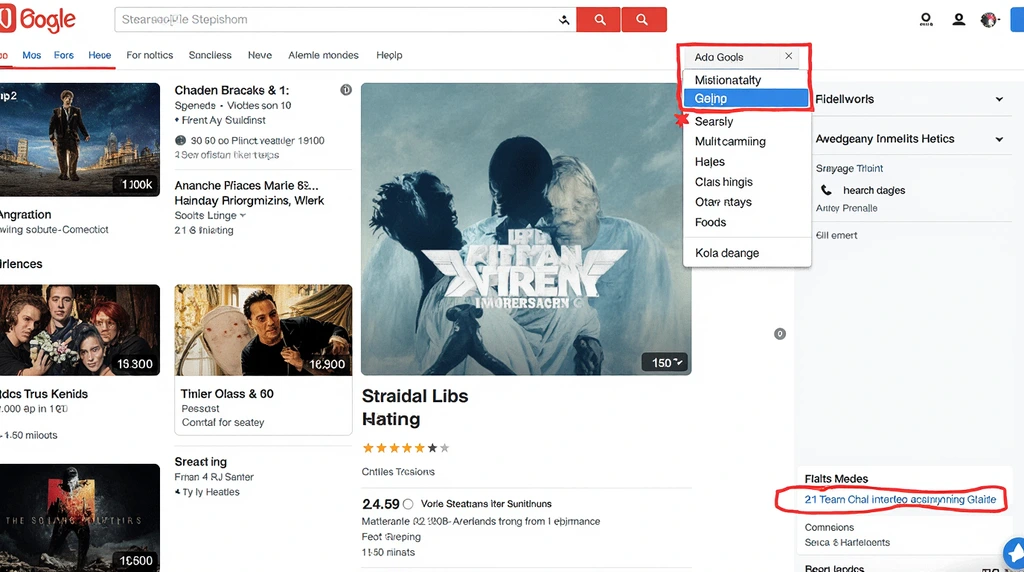Open the Gogle logo homepage

38,20
